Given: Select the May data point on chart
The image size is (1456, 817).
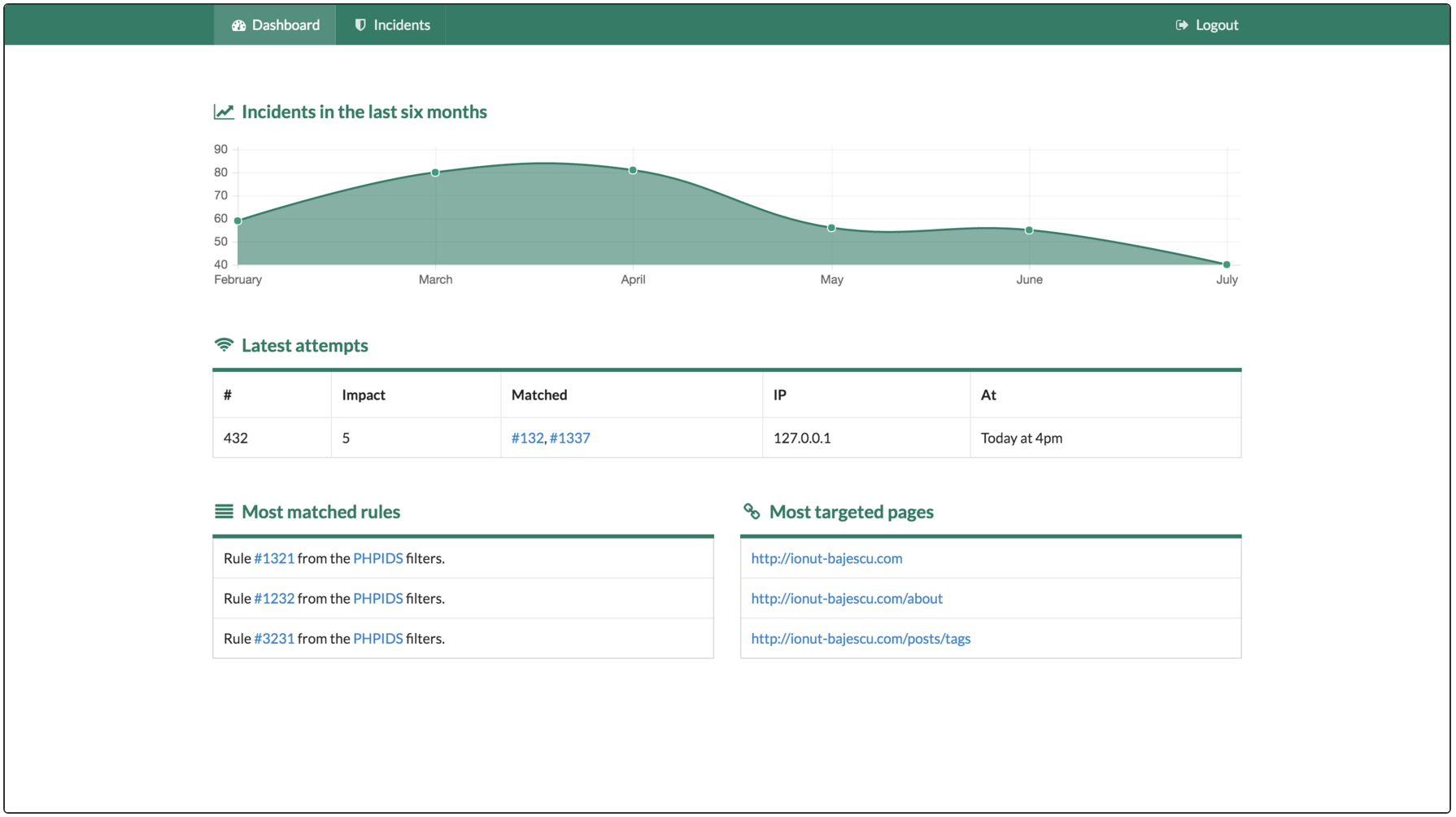Looking at the screenshot, I should pyautogui.click(x=831, y=228).
